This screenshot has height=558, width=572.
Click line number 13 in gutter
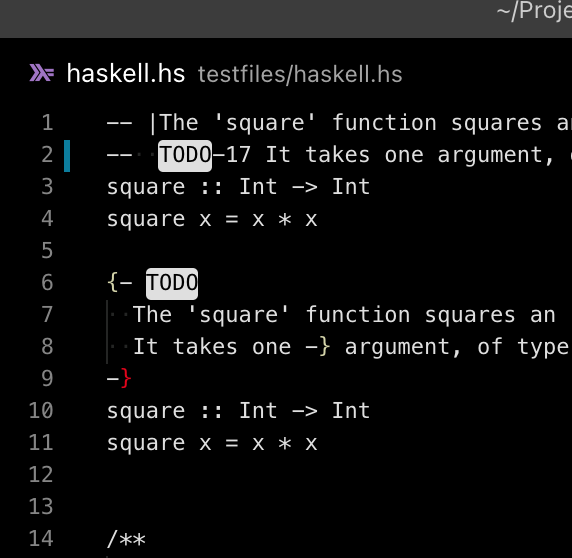point(41,507)
